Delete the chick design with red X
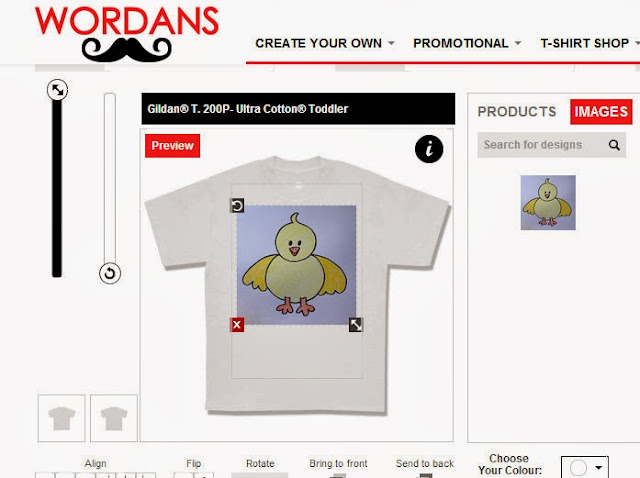 237,325
